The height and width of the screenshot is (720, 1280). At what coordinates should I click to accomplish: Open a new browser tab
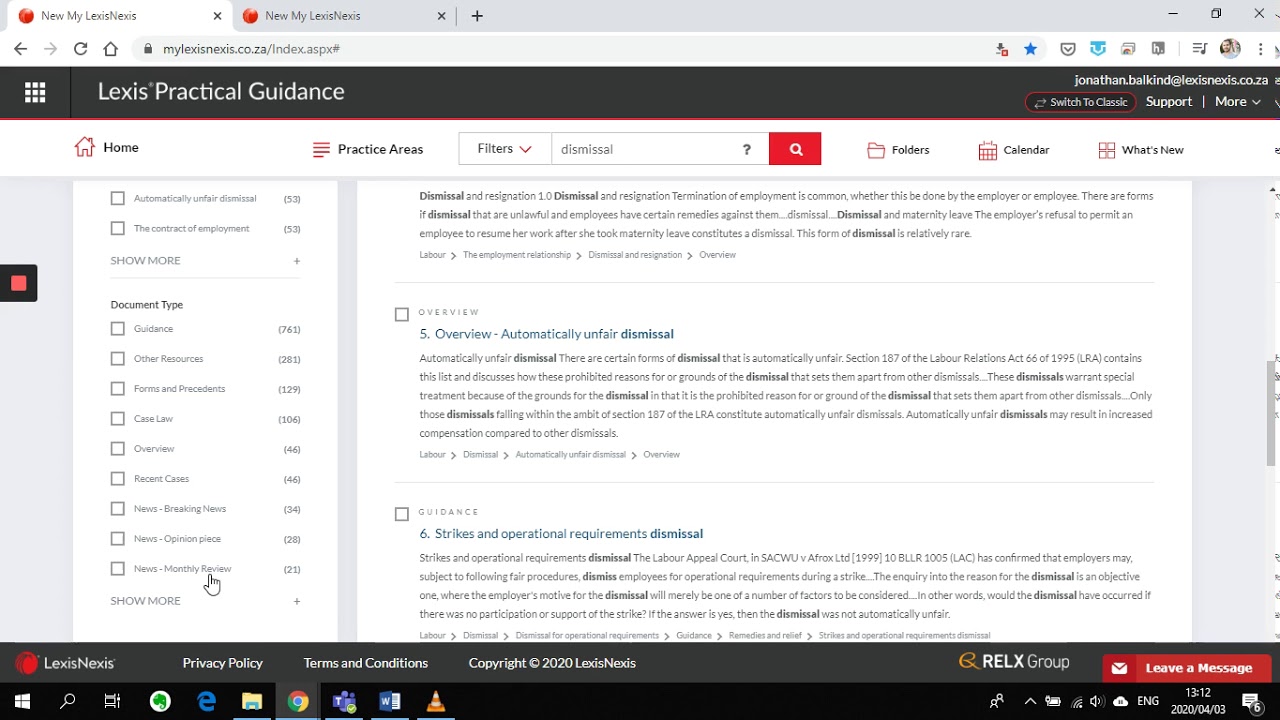point(477,16)
